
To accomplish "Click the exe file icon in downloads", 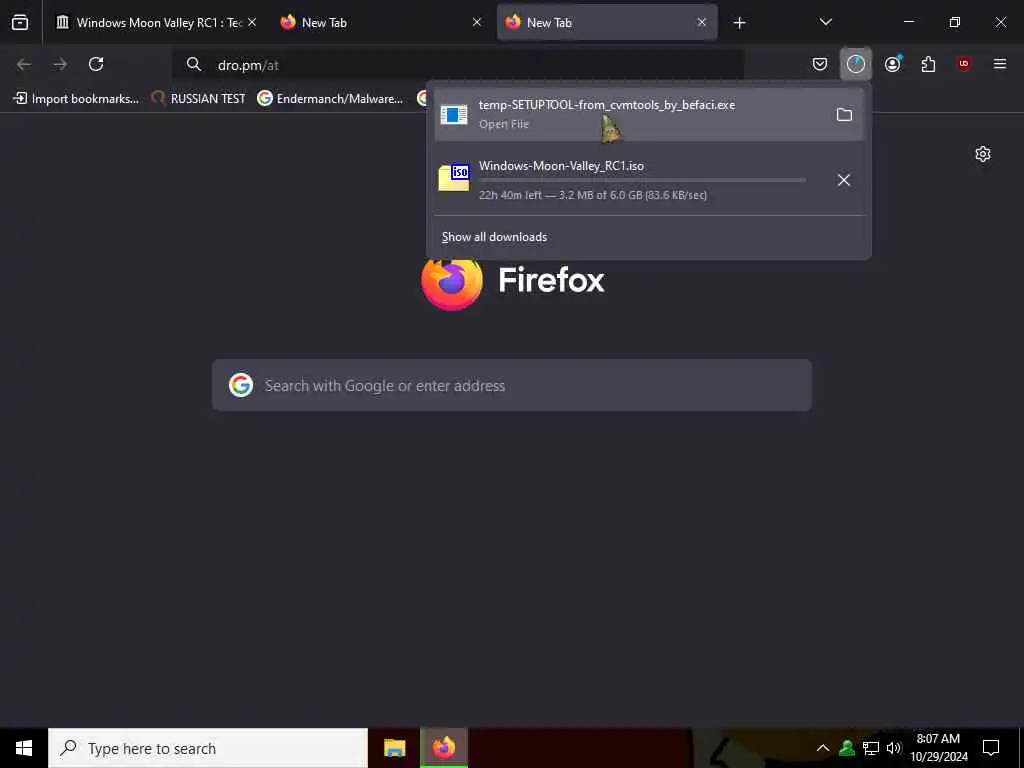I will (x=454, y=114).
